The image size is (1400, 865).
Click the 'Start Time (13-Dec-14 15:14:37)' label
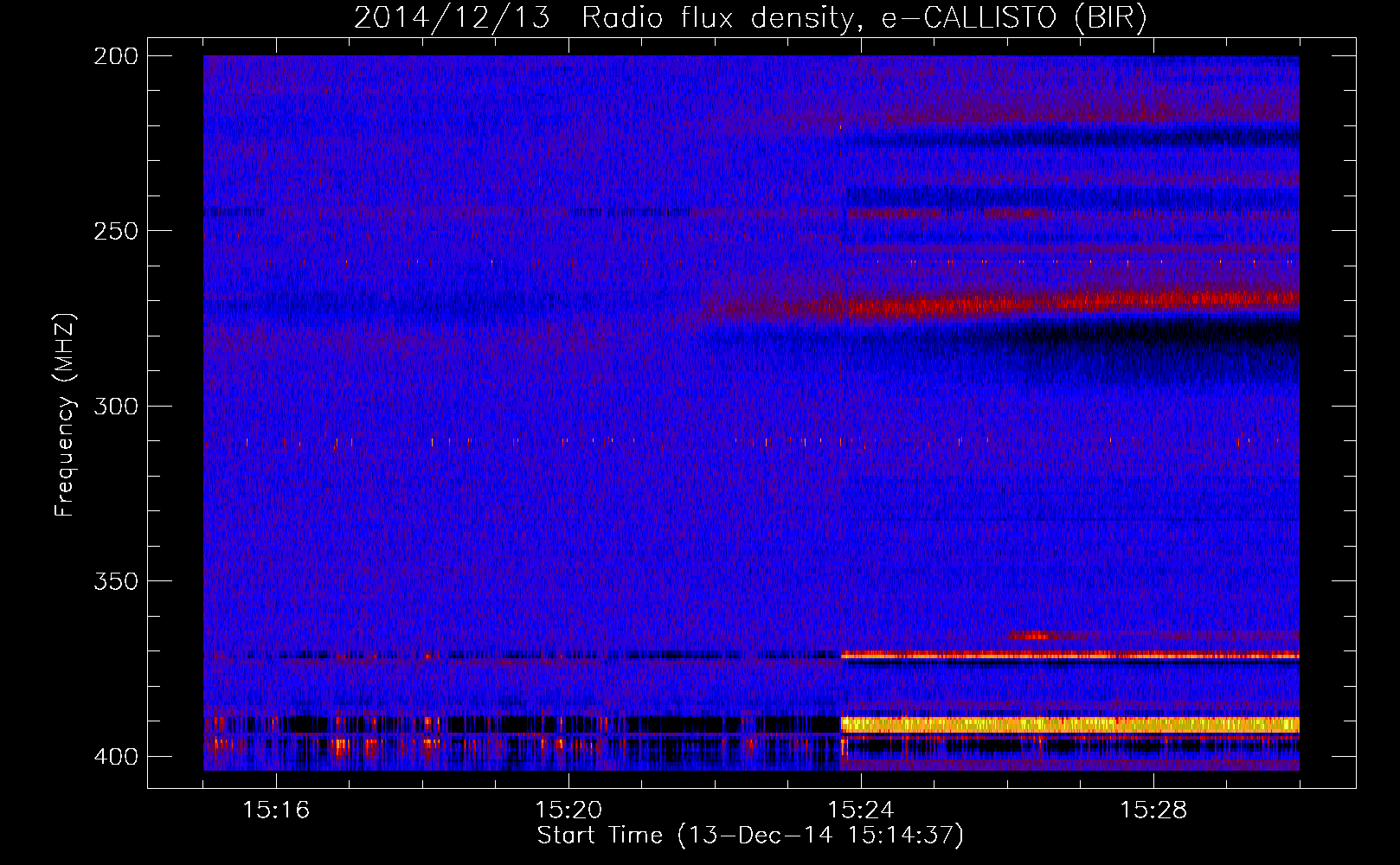[x=750, y=836]
